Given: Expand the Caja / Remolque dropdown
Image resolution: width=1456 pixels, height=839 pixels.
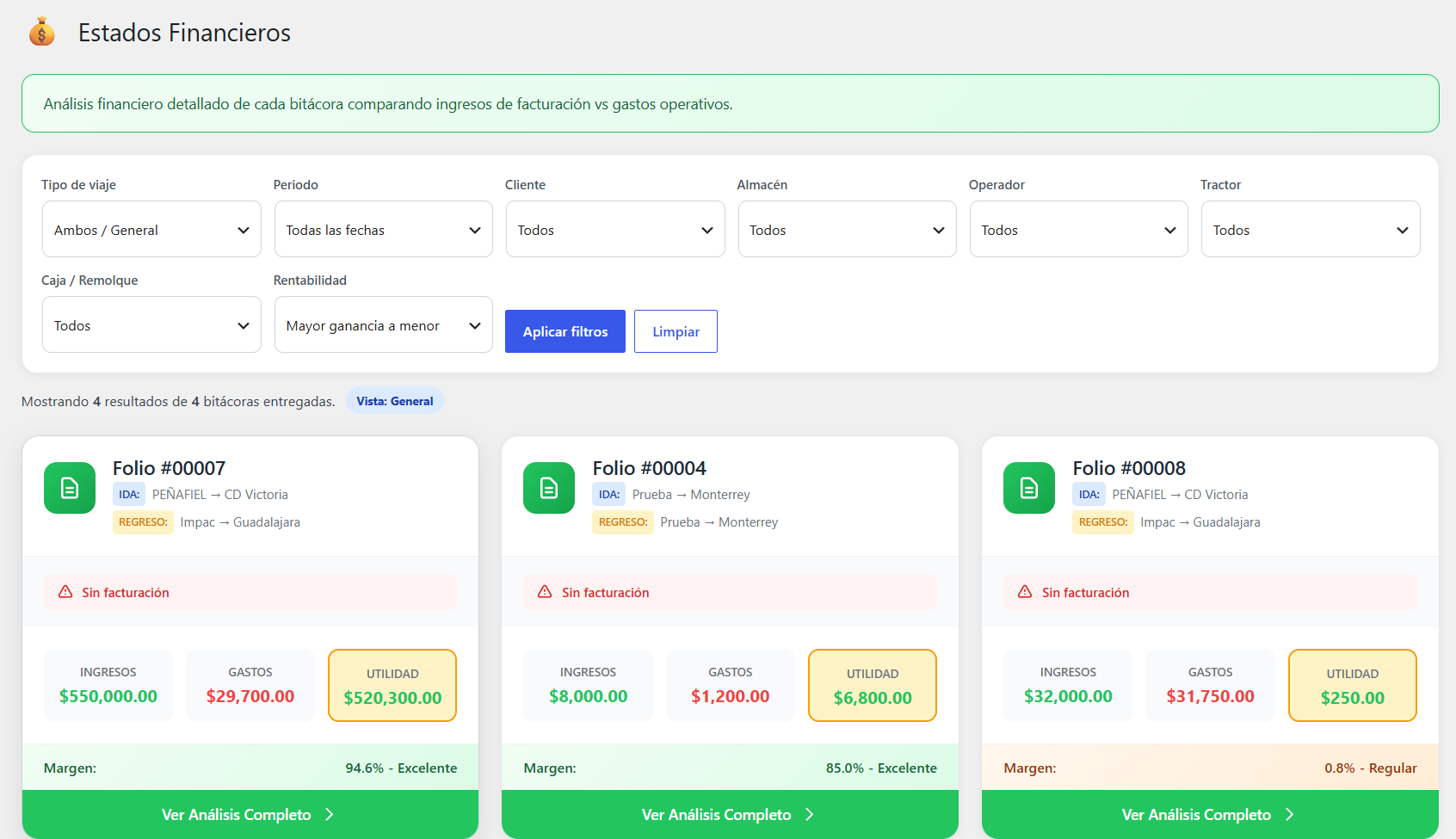Looking at the screenshot, I should (151, 324).
